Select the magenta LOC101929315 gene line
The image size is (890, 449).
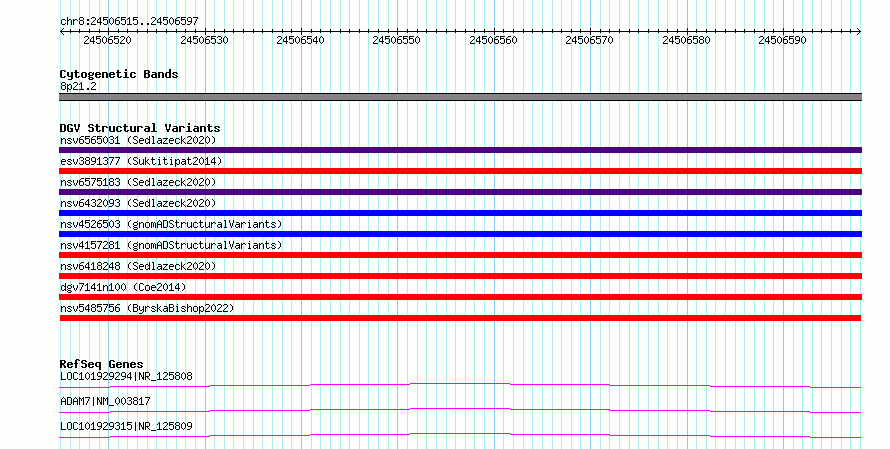tap(460, 435)
